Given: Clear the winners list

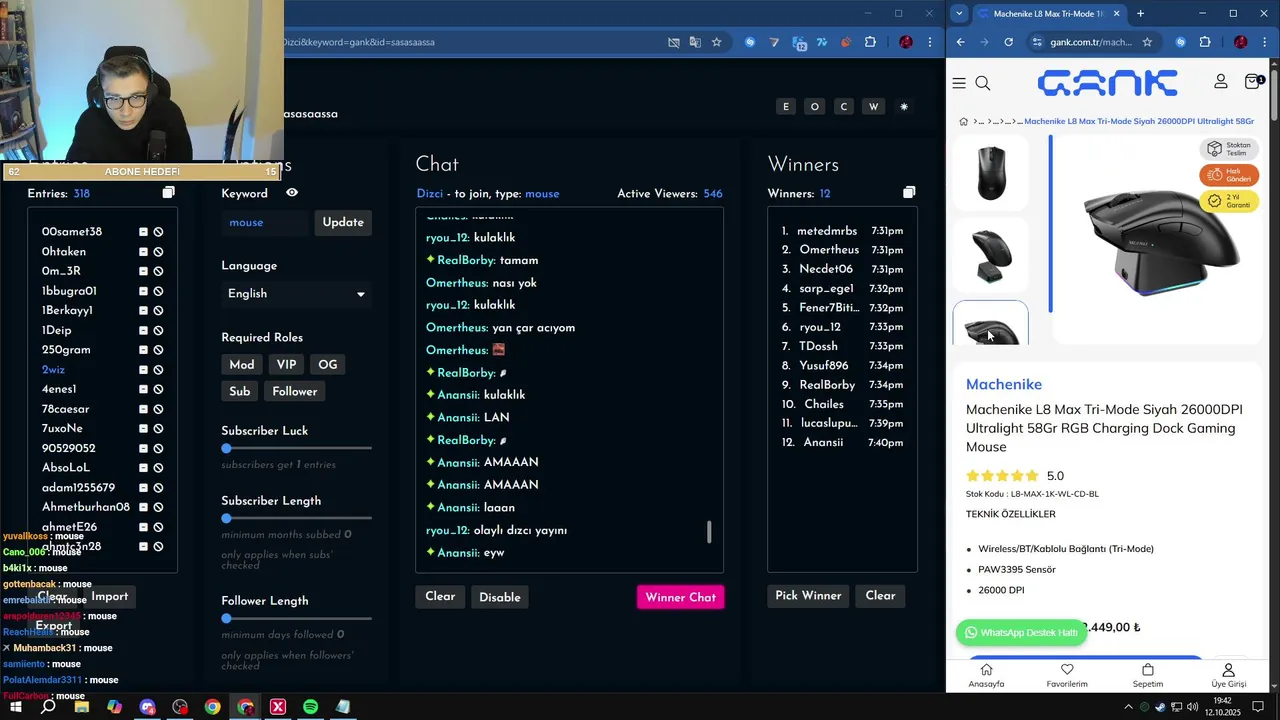Looking at the screenshot, I should 881,596.
